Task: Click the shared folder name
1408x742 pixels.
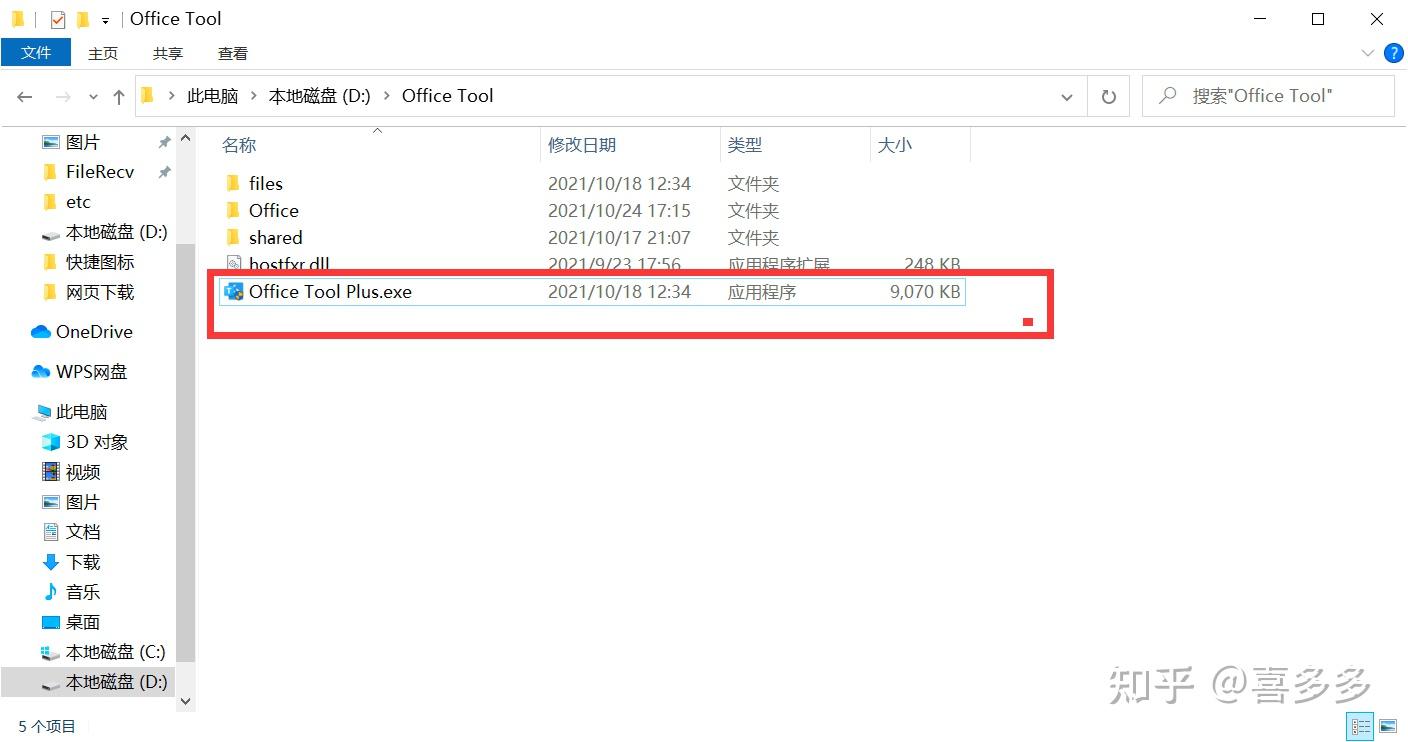Action: click(x=276, y=237)
